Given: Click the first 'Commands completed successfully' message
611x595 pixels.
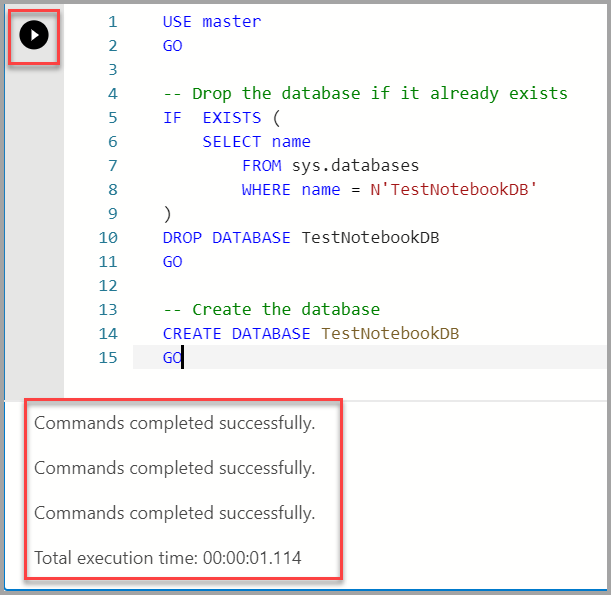Looking at the screenshot, I should coord(175,423).
